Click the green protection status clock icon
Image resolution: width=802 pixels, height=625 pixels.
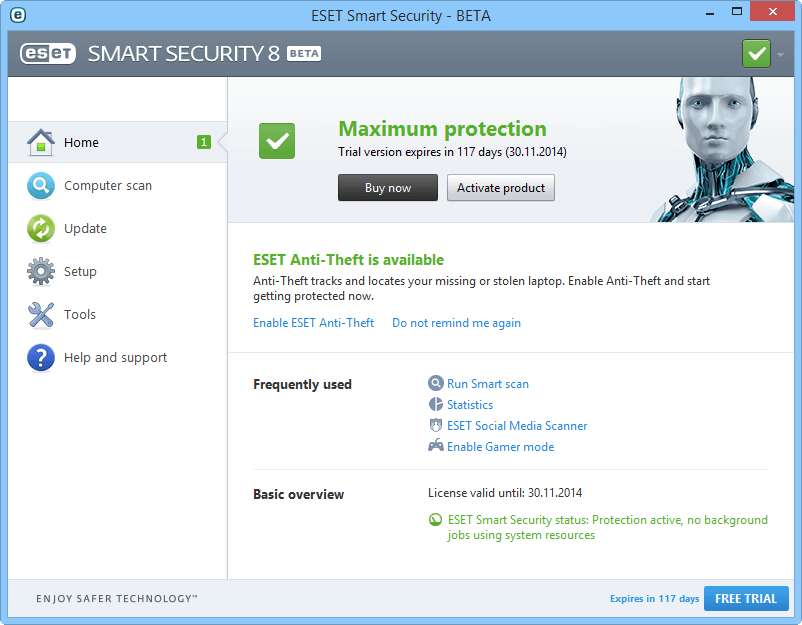tap(435, 520)
